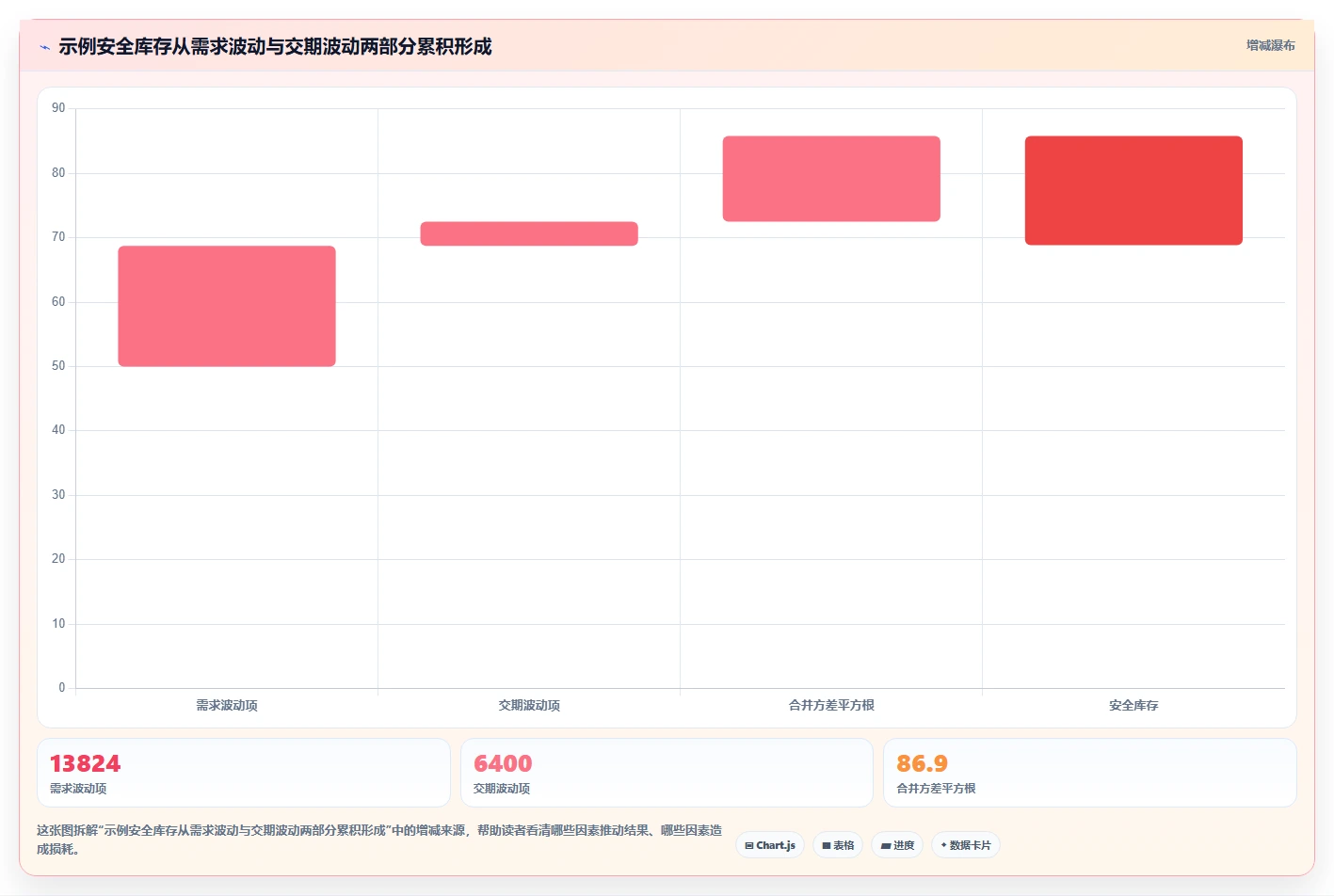
Task: Select the 需求波动项 waterfall bar
Action: tap(227, 306)
